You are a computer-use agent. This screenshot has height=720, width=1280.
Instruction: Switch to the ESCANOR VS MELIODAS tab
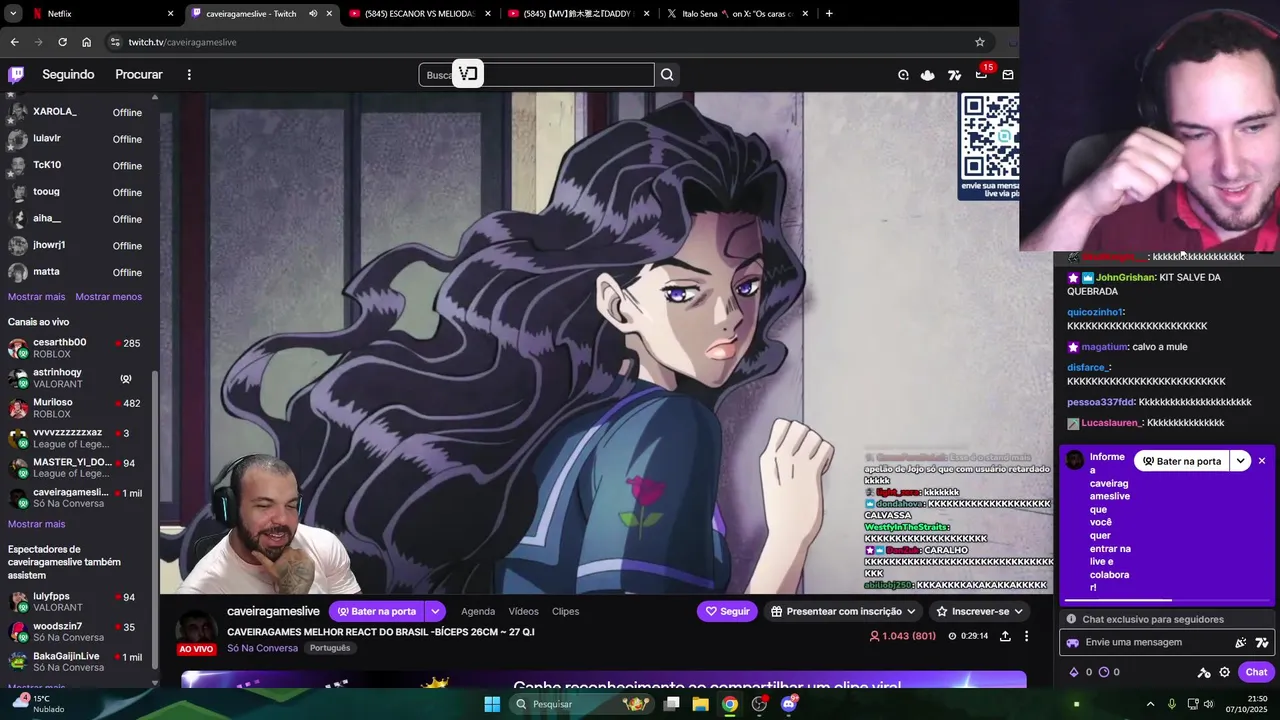[x=420, y=14]
